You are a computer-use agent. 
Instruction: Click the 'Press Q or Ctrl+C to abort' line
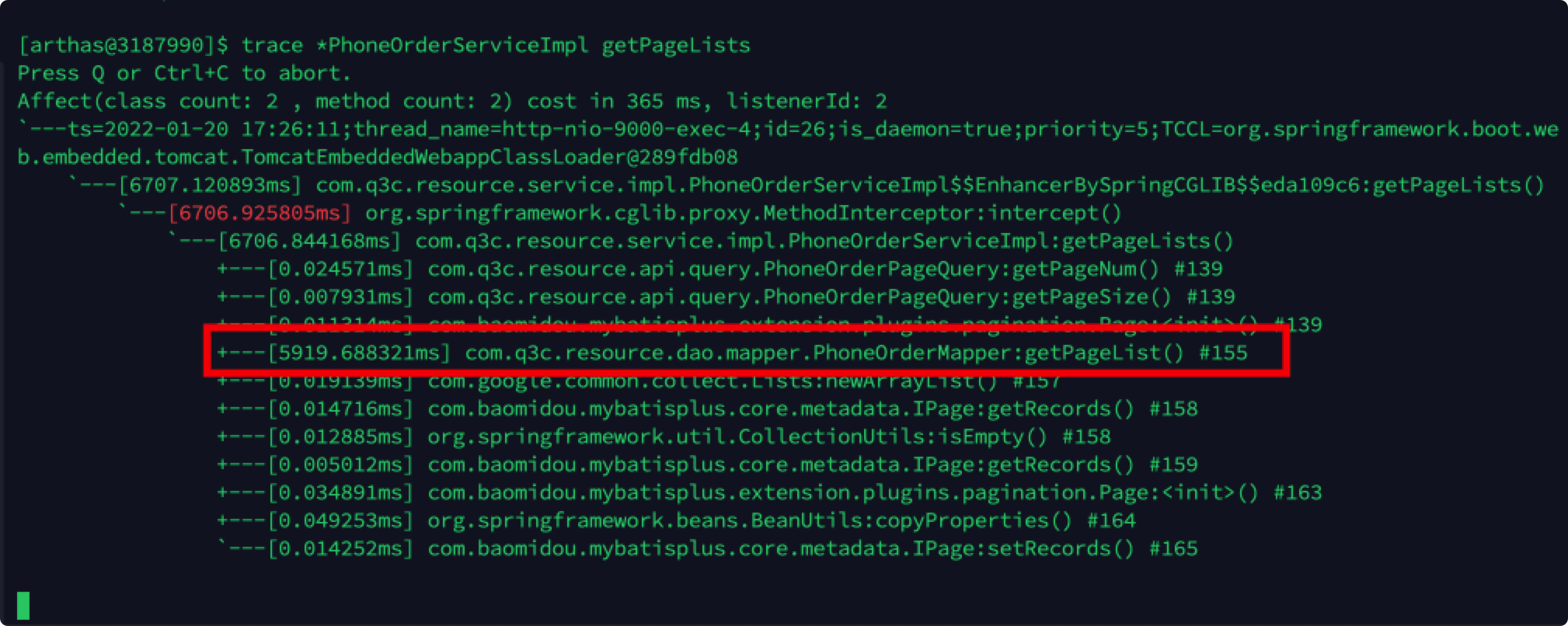[184, 73]
